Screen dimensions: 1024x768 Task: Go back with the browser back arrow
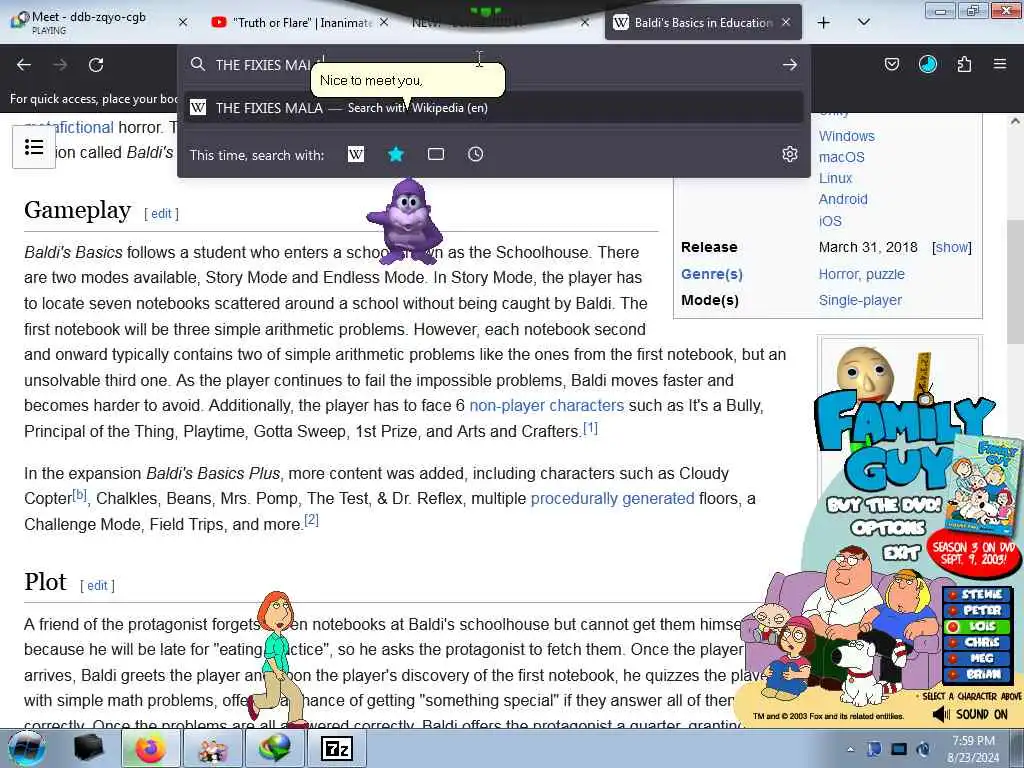pyautogui.click(x=24, y=65)
